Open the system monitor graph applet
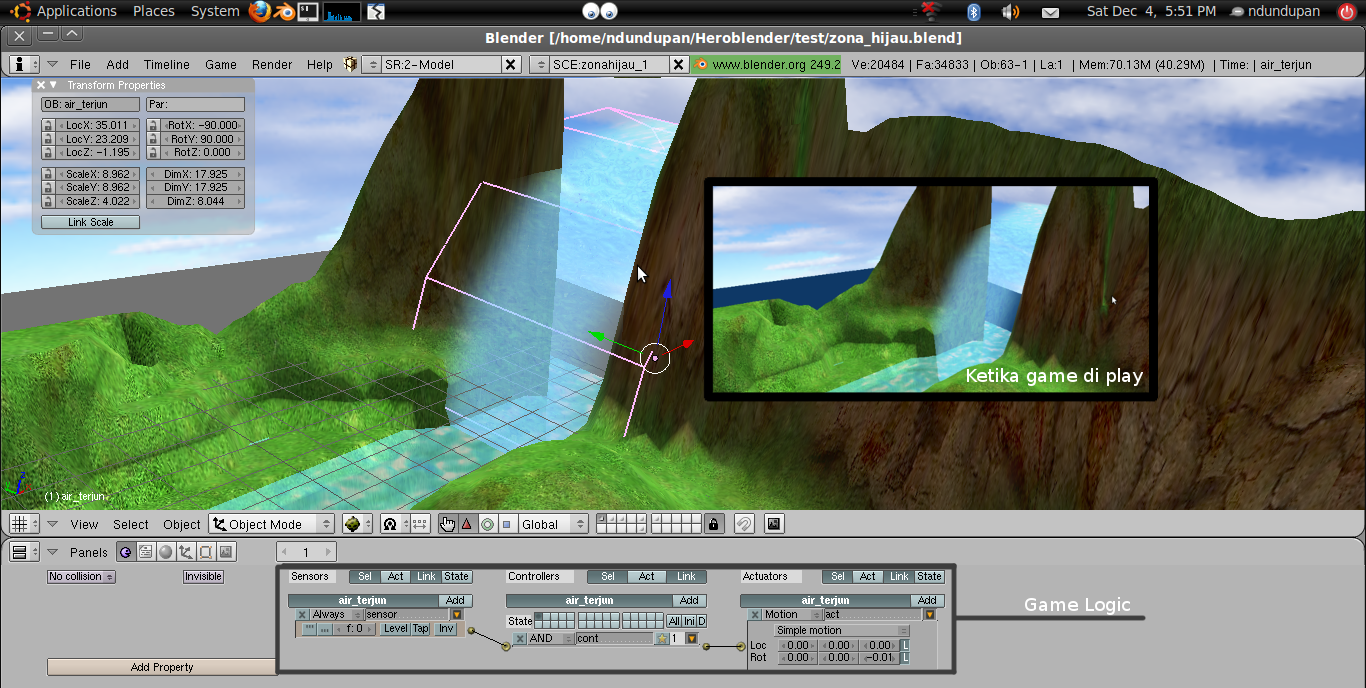Screen dimensions: 1366x688 click(342, 12)
